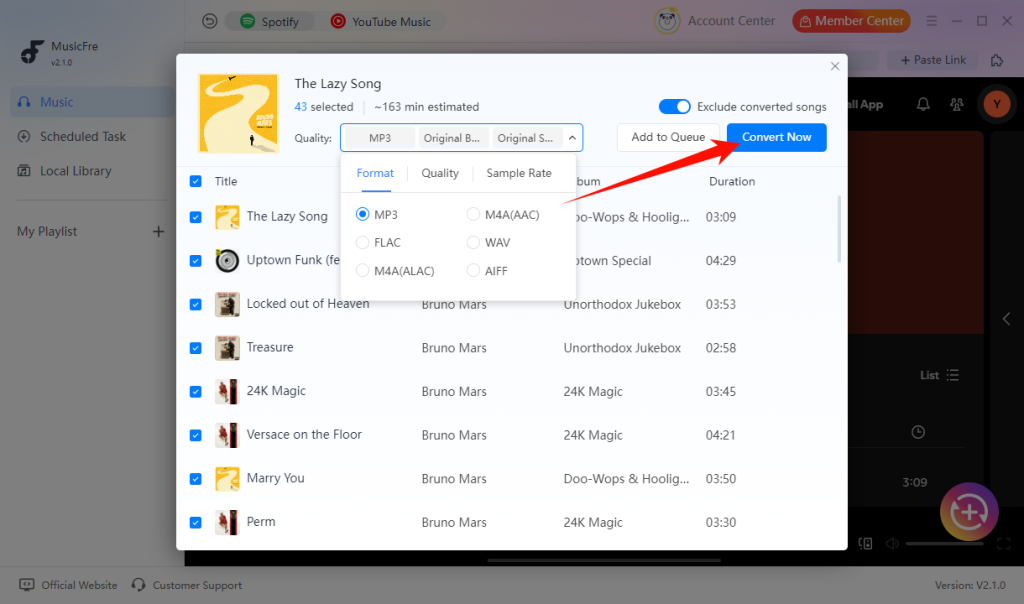Image resolution: width=1024 pixels, height=604 pixels.
Task: Click Unorthodox Jukebox album in Treasure row
Action: pos(622,348)
